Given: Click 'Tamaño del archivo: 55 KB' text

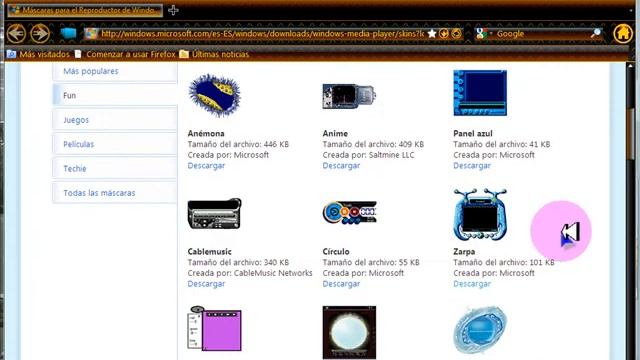Looking at the screenshot, I should 371,262.
